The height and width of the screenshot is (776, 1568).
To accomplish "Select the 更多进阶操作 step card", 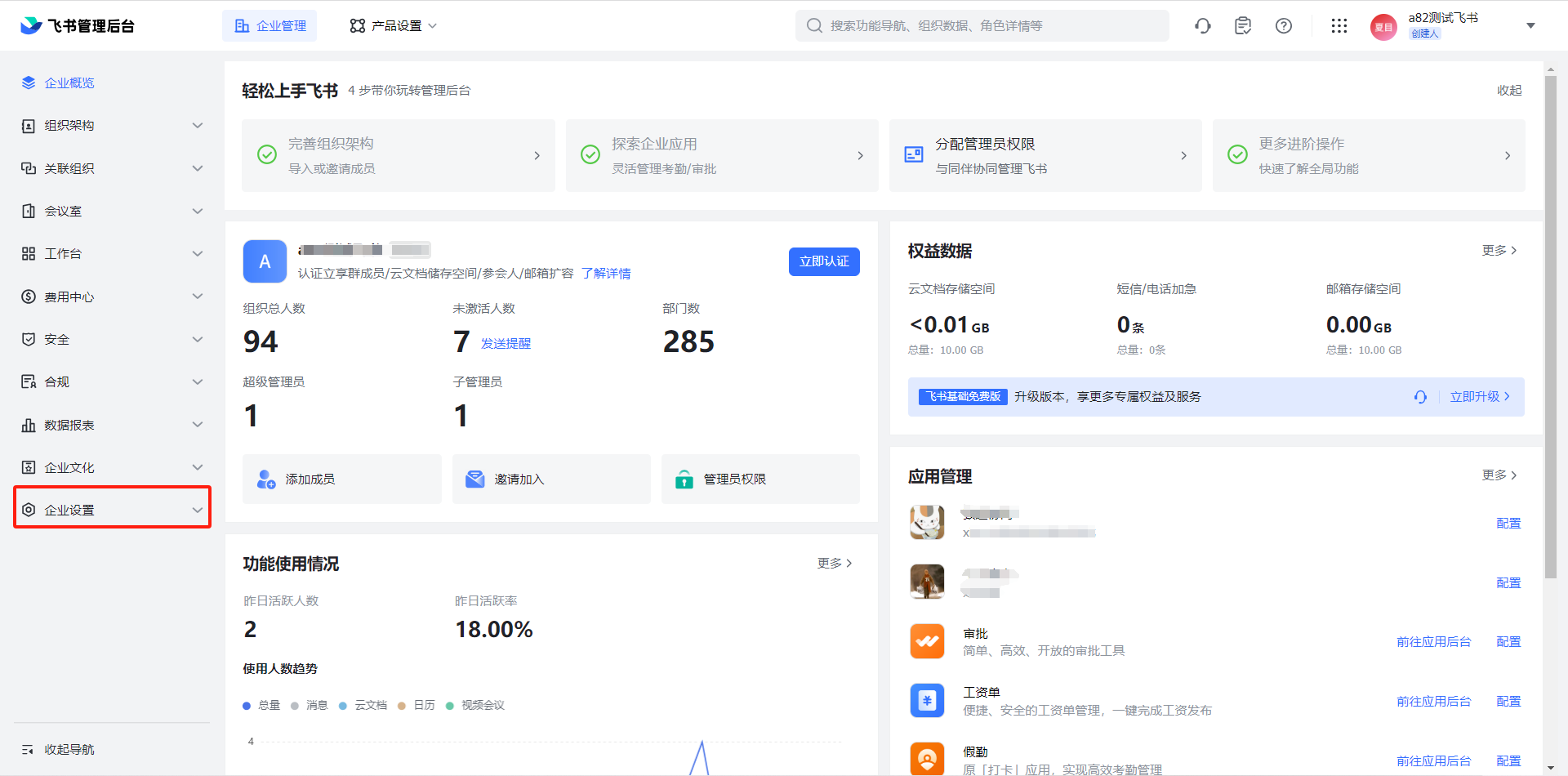I will 1369,155.
